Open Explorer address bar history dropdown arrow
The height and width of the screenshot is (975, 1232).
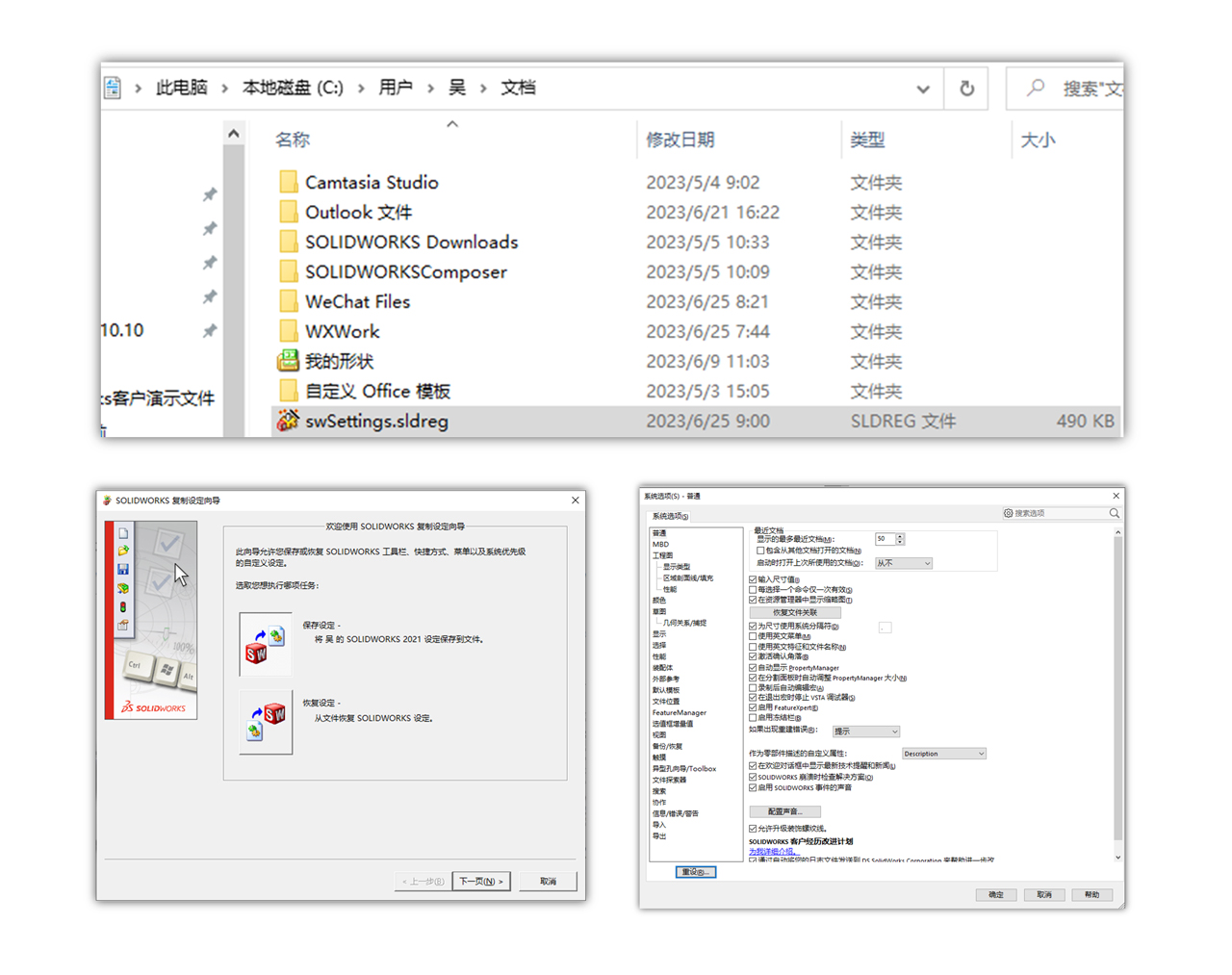point(923,90)
